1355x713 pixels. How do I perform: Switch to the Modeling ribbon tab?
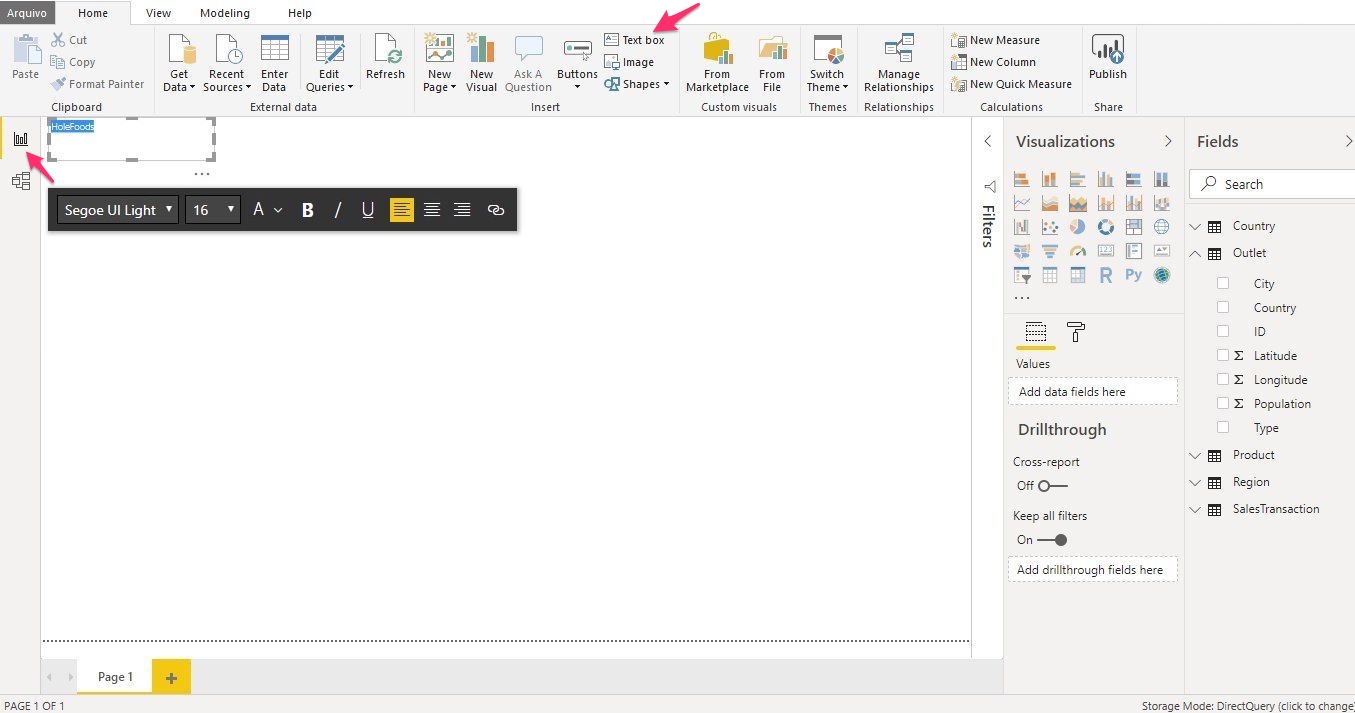(225, 13)
